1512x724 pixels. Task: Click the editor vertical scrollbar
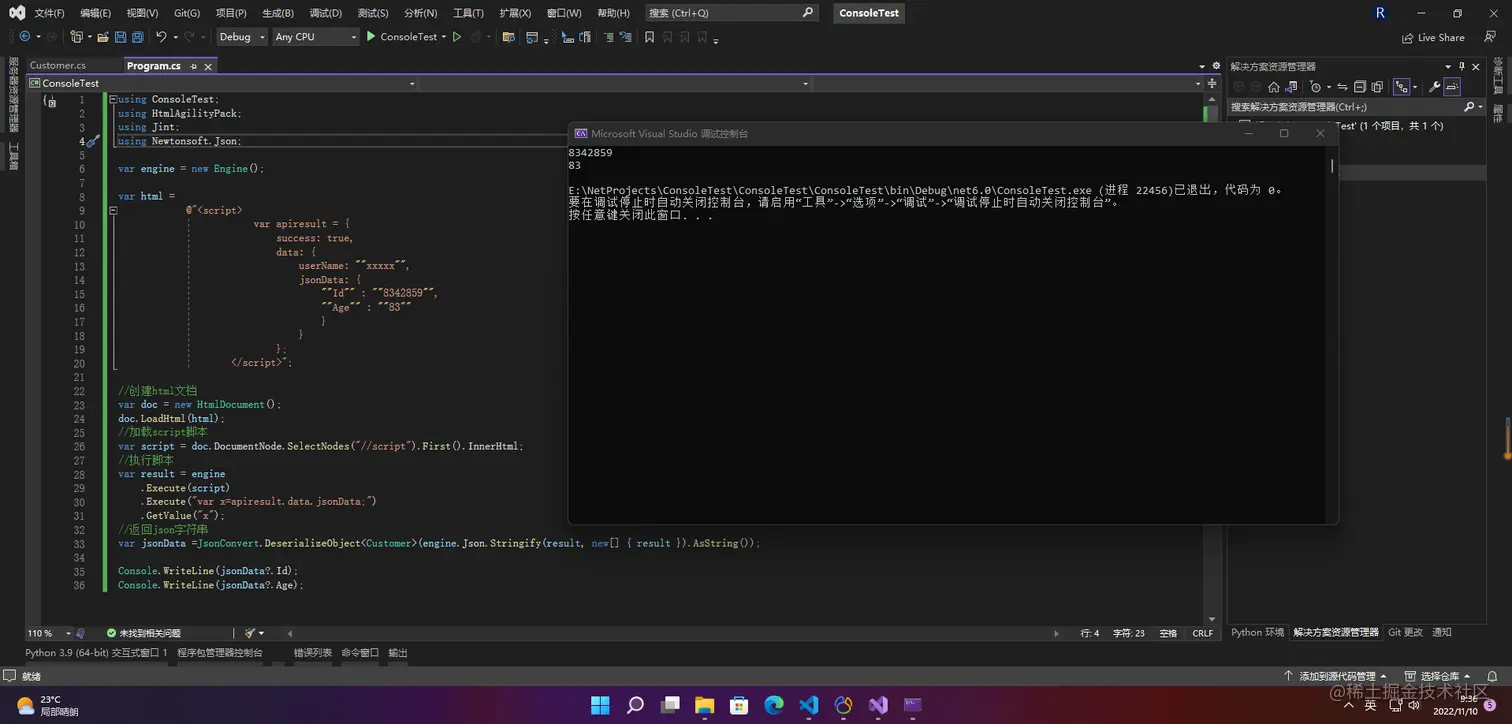coord(1213,357)
